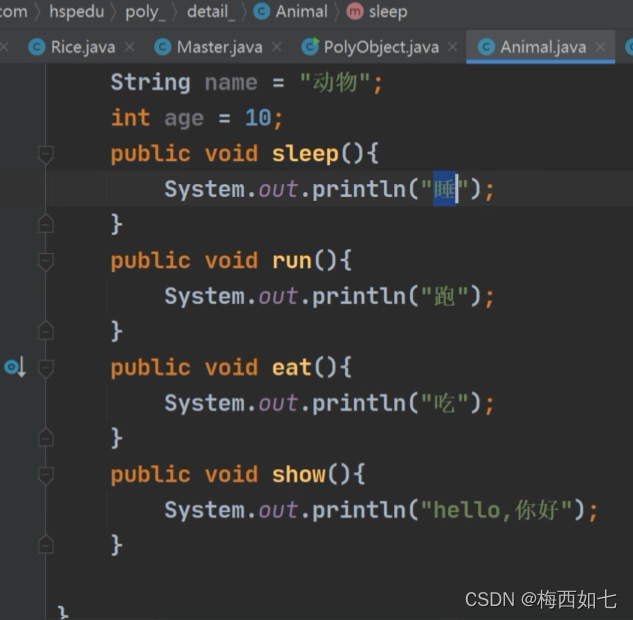633x620 pixels.
Task: Click the number 10 in age declaration
Action: tap(258, 118)
